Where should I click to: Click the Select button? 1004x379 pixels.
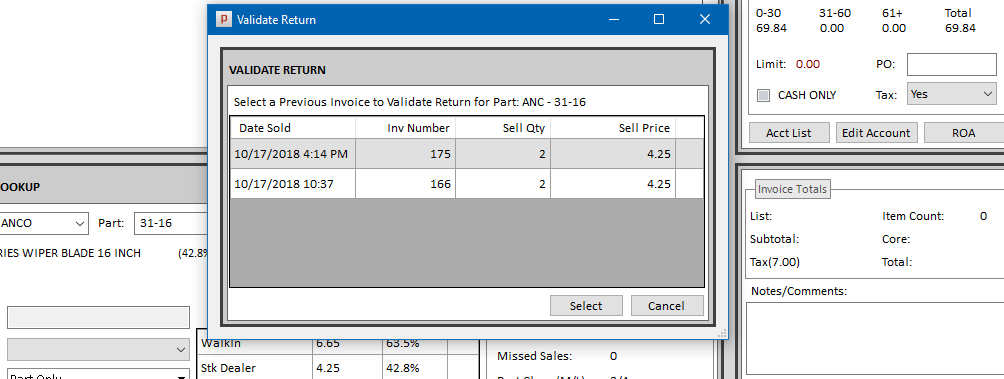coord(586,305)
